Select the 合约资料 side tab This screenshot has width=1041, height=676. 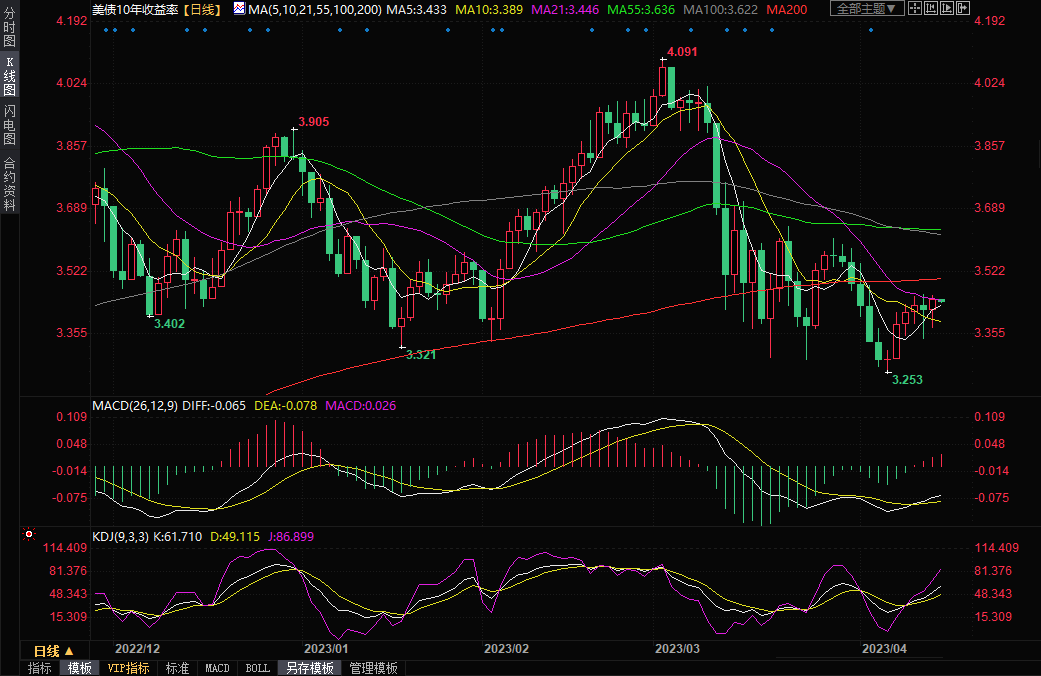(x=10, y=184)
